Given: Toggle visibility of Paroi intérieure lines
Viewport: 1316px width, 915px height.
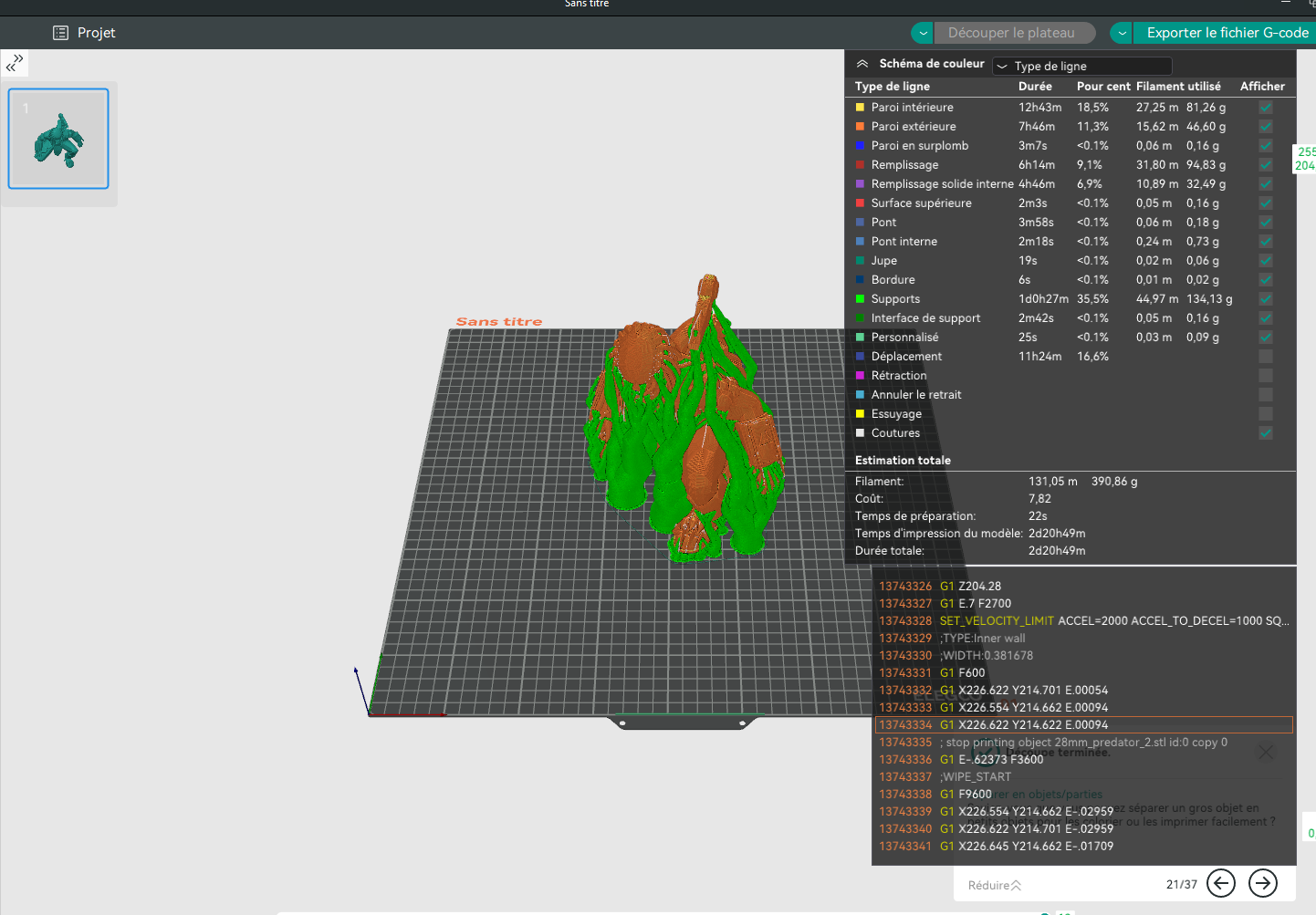Looking at the screenshot, I should tap(1266, 108).
